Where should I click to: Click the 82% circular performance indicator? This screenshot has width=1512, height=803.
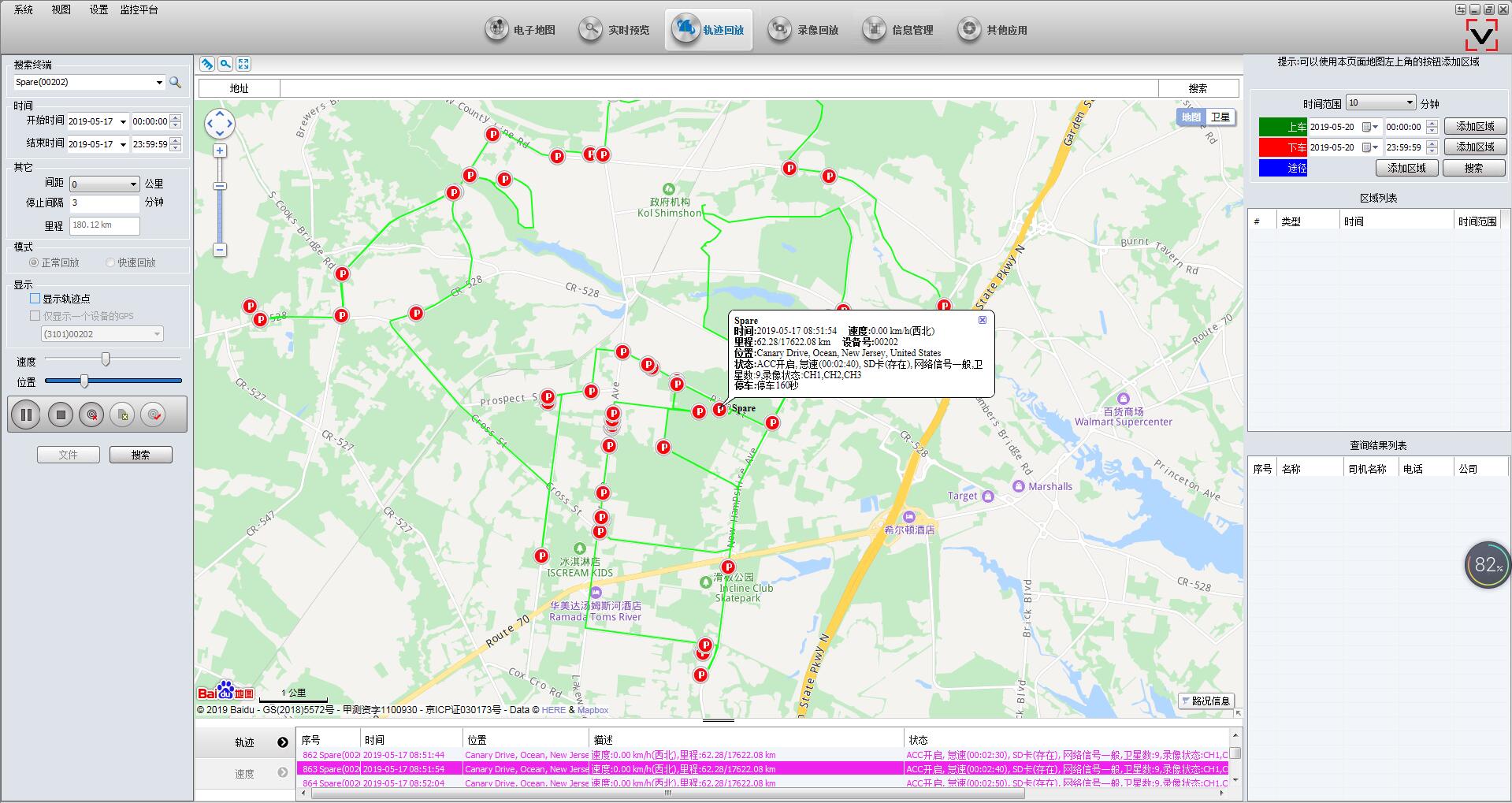[x=1488, y=564]
